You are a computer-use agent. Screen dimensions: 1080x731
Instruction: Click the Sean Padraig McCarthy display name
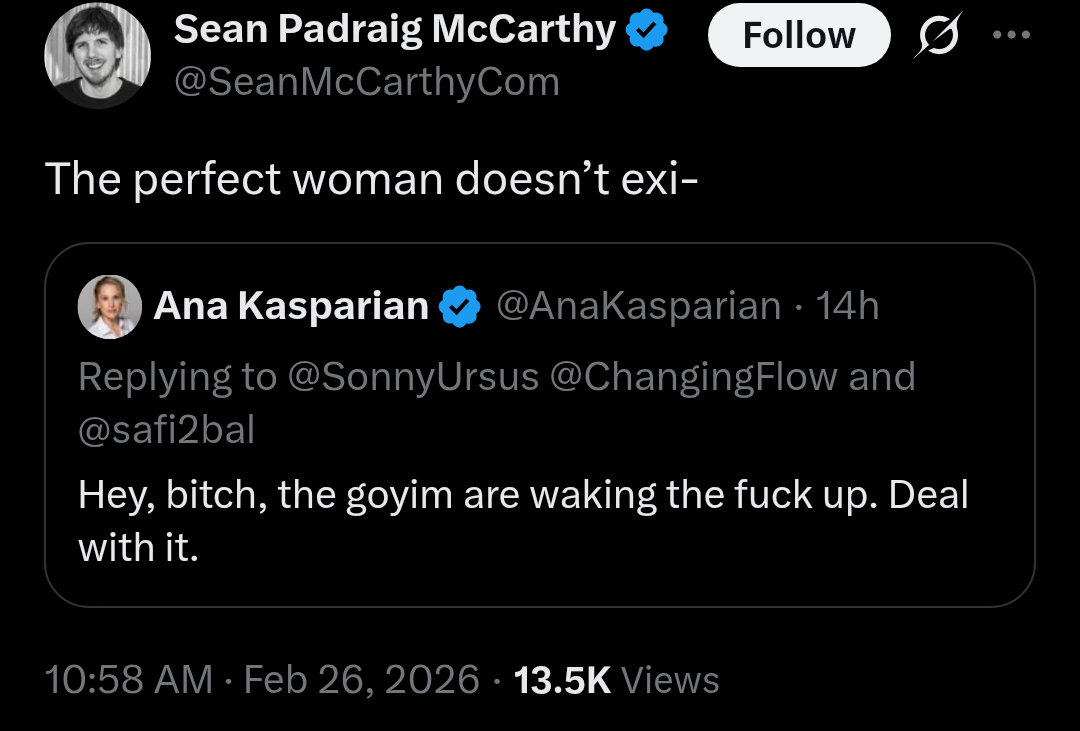point(395,31)
